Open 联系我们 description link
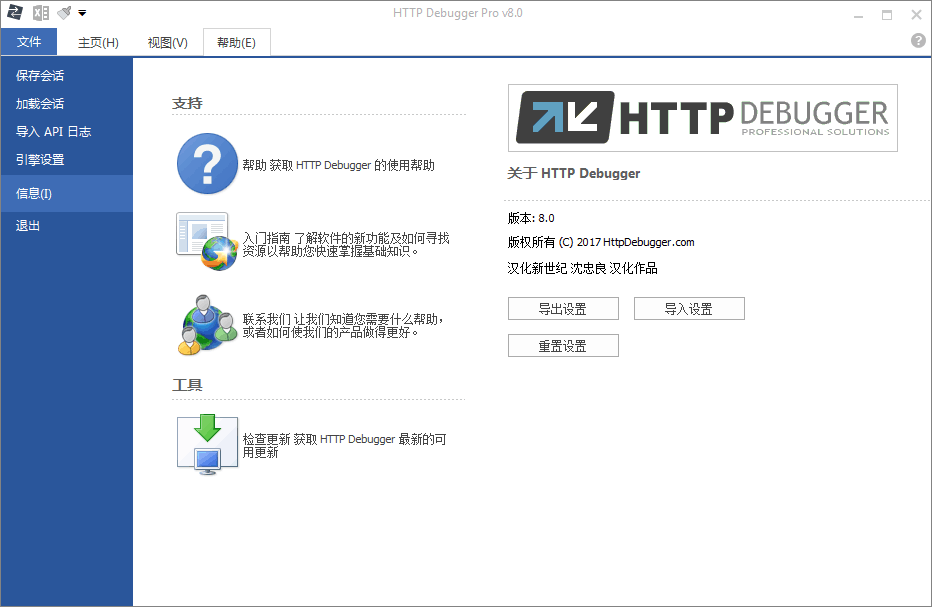The image size is (932, 607). click(x=343, y=325)
